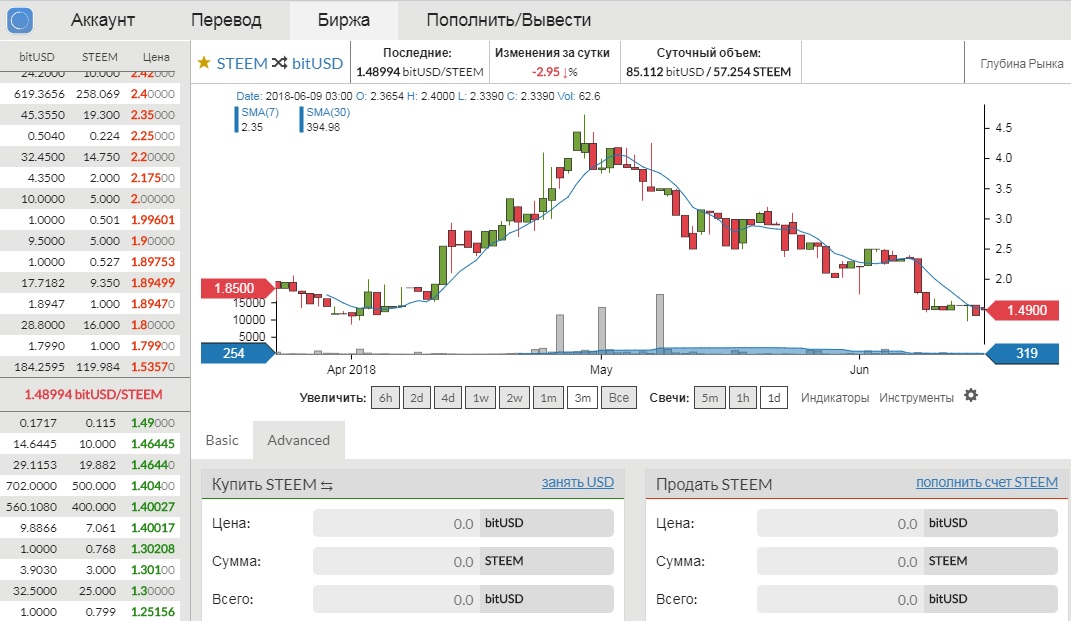1071x621 pixels.
Task: Select buy order at price 1.46445
Action: pyautogui.click(x=90, y=444)
